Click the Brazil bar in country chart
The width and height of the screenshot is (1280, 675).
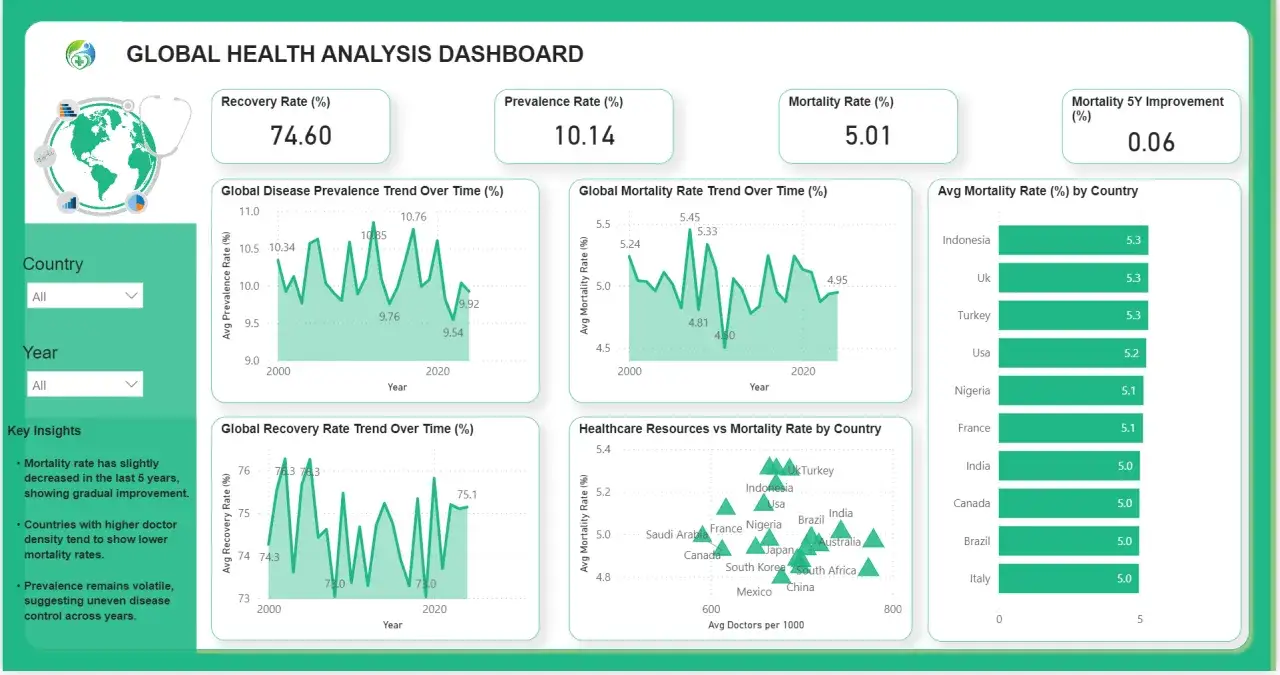coord(1069,541)
